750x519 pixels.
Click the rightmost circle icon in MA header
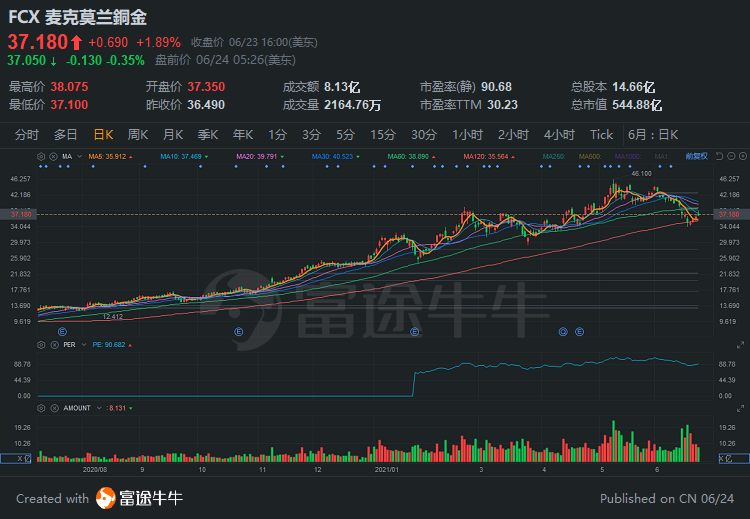point(742,156)
